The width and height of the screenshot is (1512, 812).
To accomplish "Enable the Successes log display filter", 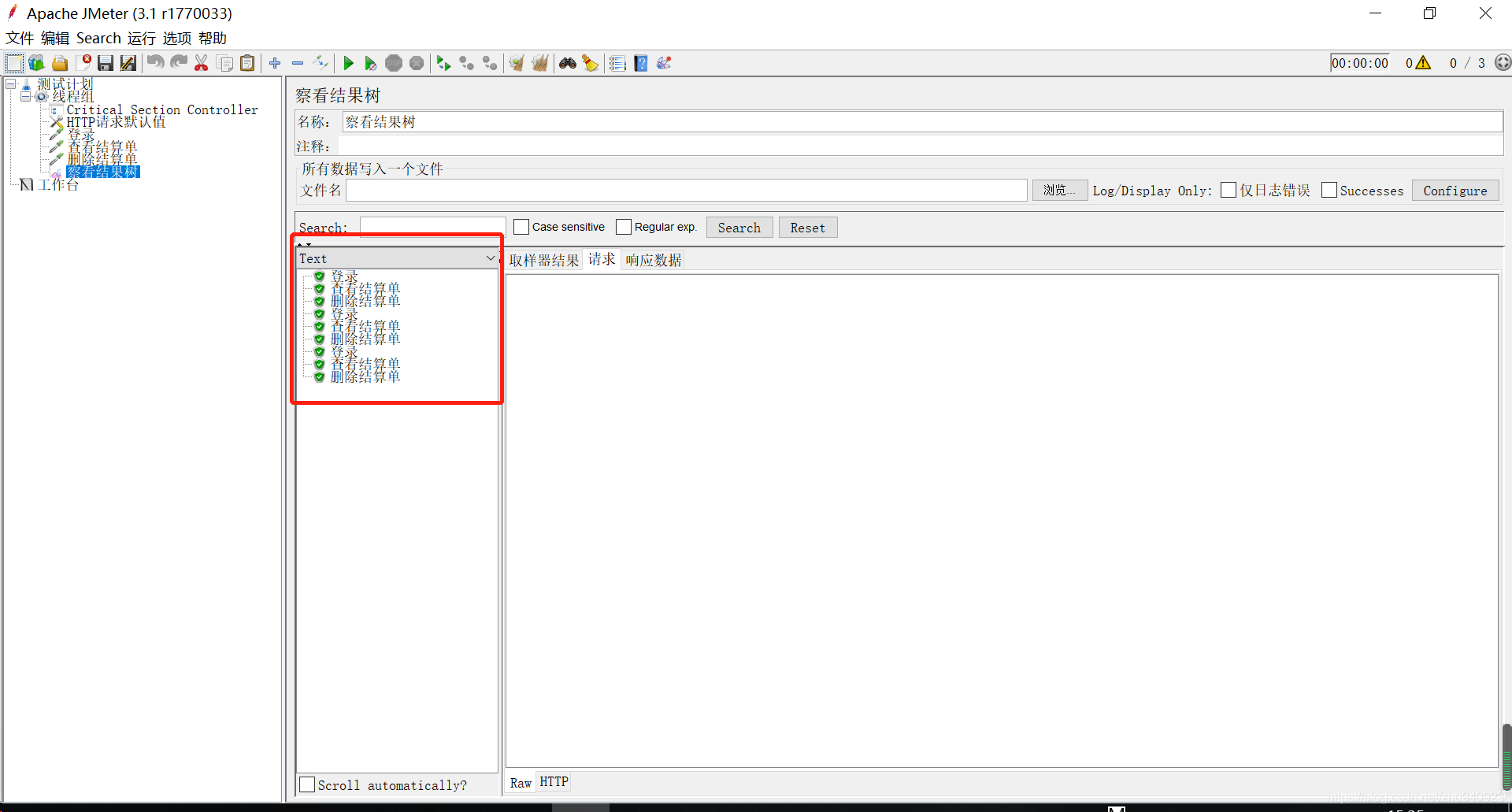I will (1331, 190).
